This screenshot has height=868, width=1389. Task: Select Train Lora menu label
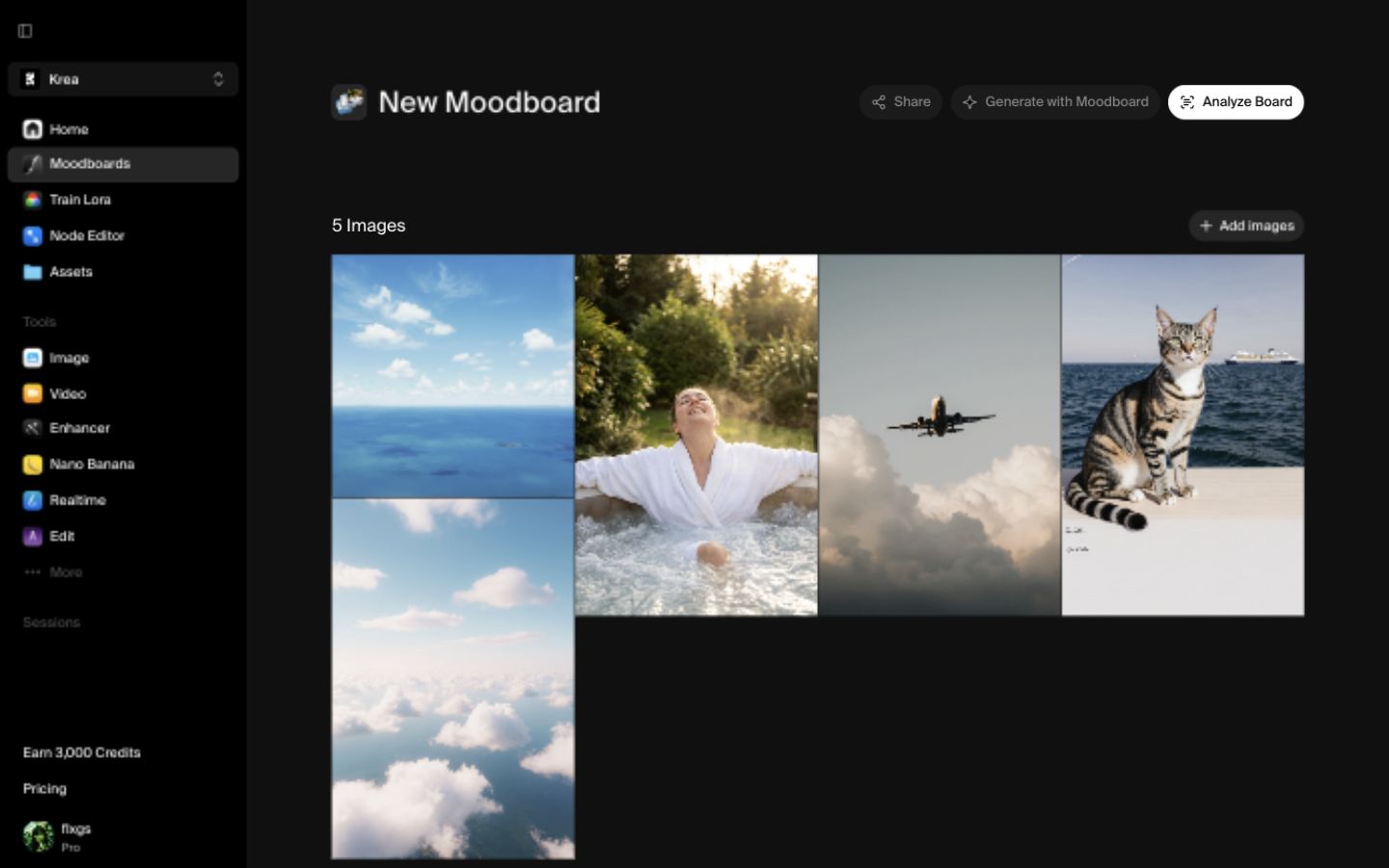click(x=80, y=200)
